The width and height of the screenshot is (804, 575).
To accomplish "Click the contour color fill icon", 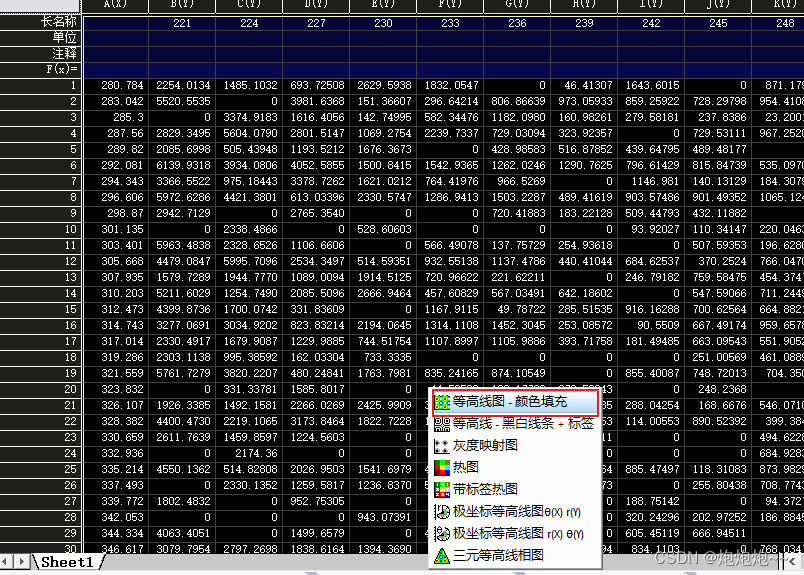I will [x=442, y=402].
